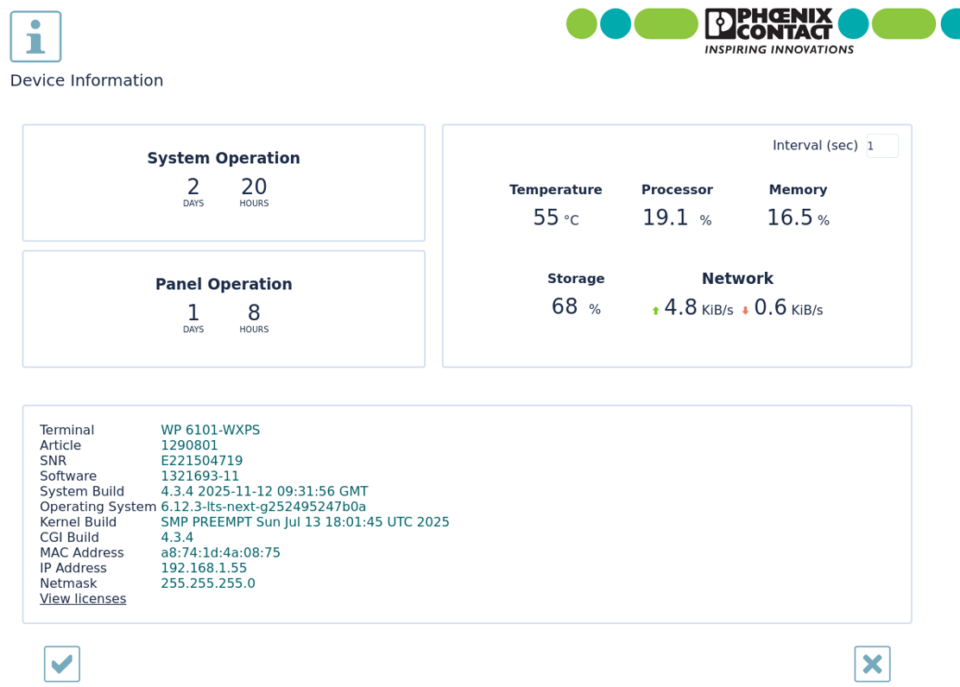Select the SNR value E221504719
The image size is (960, 687).
coord(201,461)
